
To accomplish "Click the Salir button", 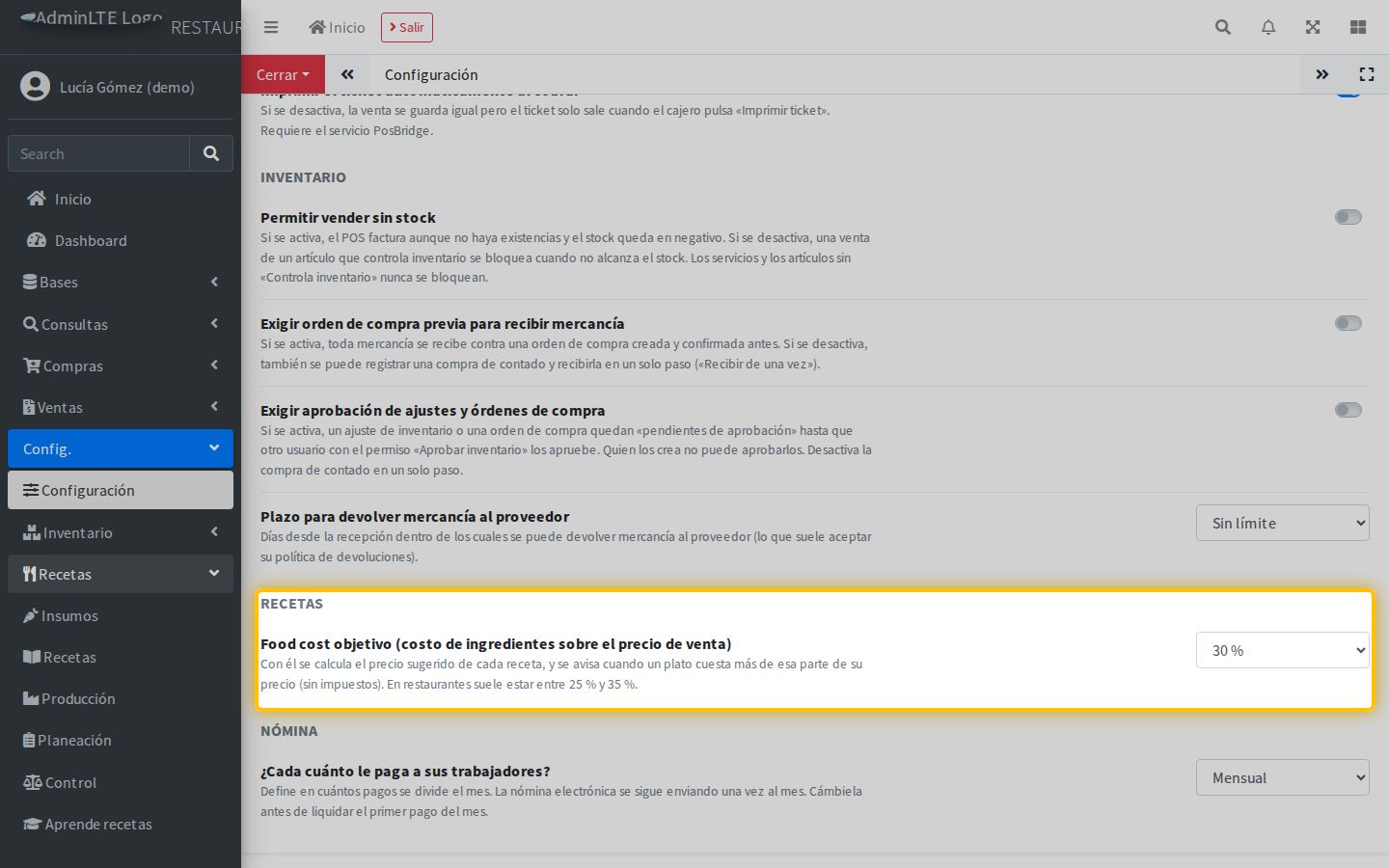I will (x=407, y=27).
